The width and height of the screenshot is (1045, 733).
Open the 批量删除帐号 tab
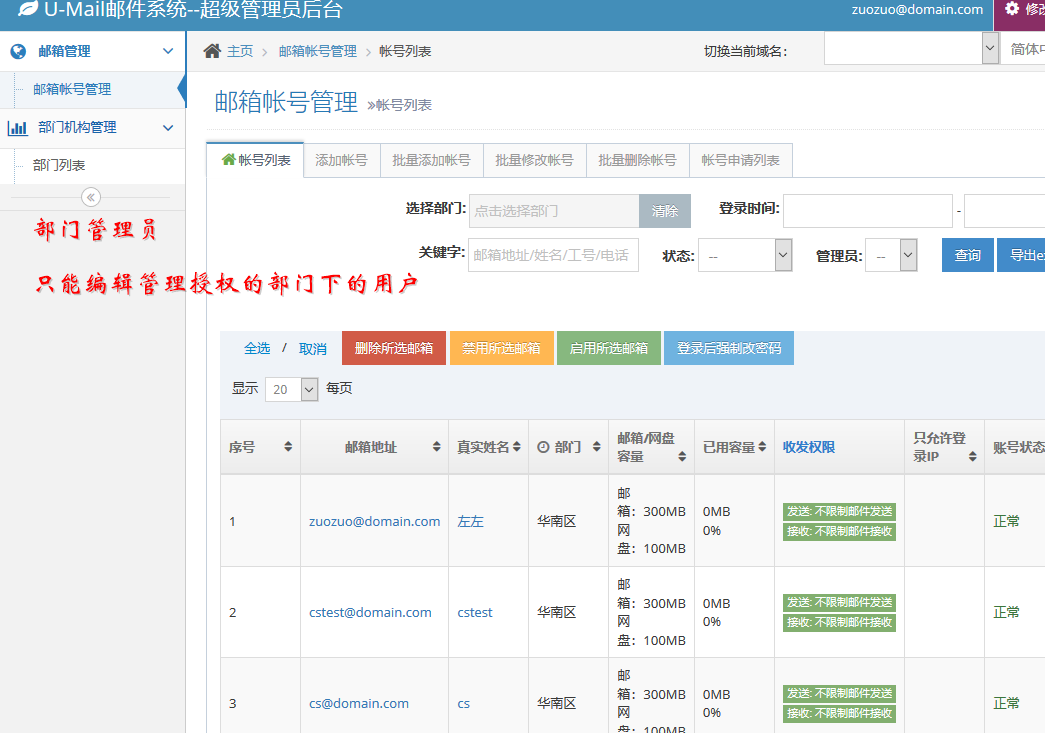coord(637,160)
